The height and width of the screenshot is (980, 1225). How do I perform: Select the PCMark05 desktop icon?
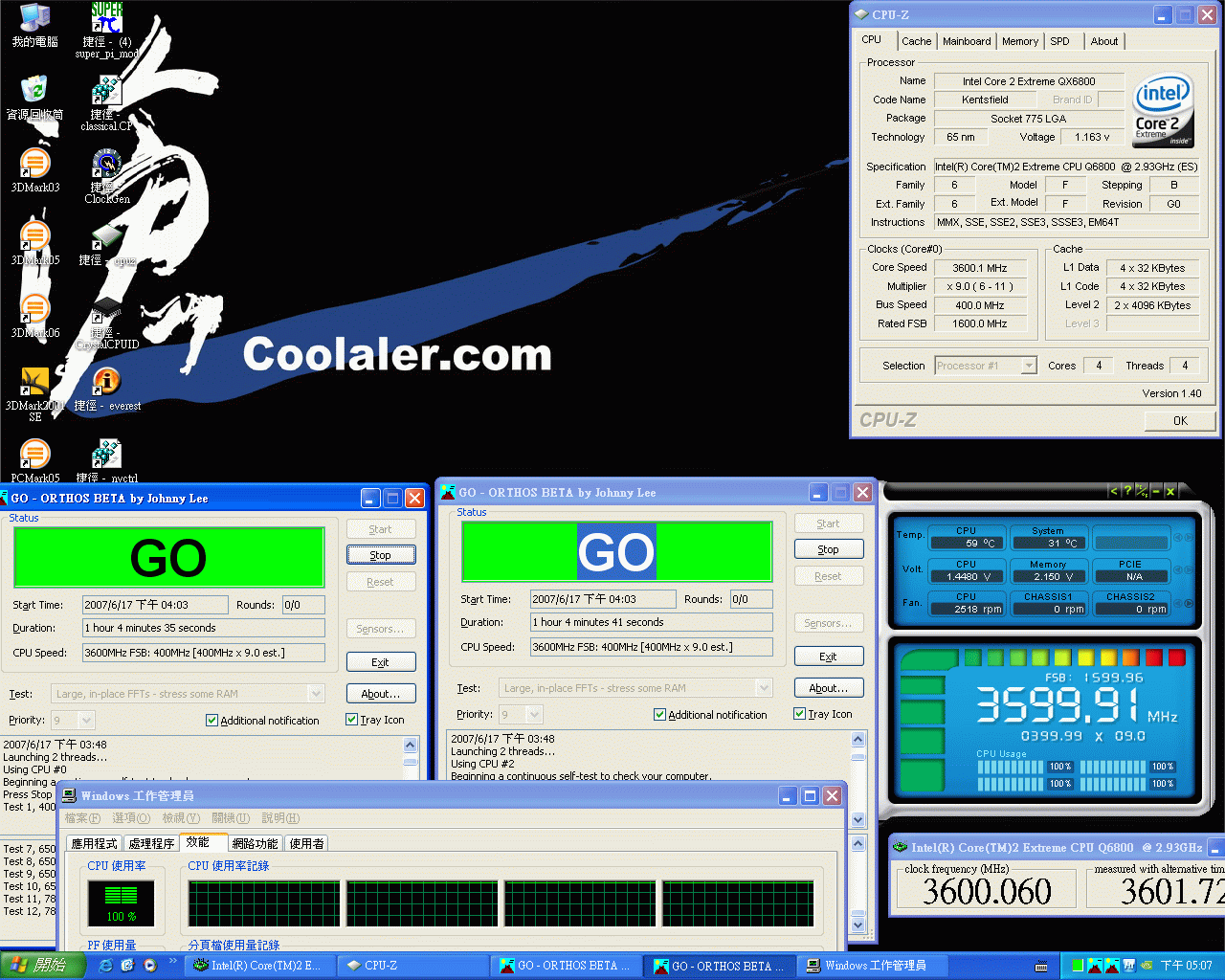pyautogui.click(x=34, y=461)
